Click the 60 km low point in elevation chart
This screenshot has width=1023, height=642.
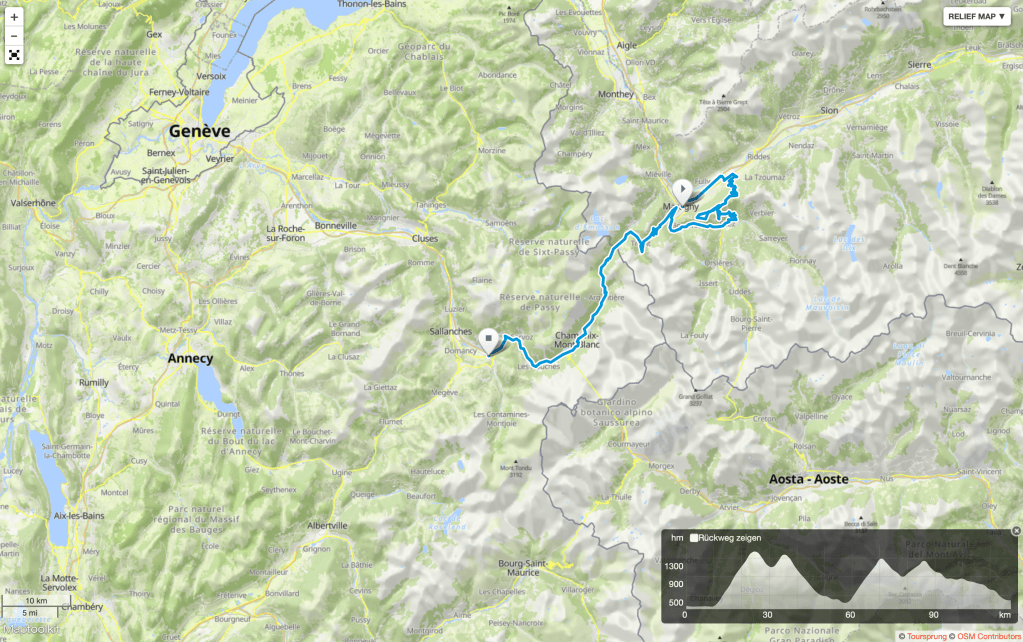pyautogui.click(x=847, y=600)
